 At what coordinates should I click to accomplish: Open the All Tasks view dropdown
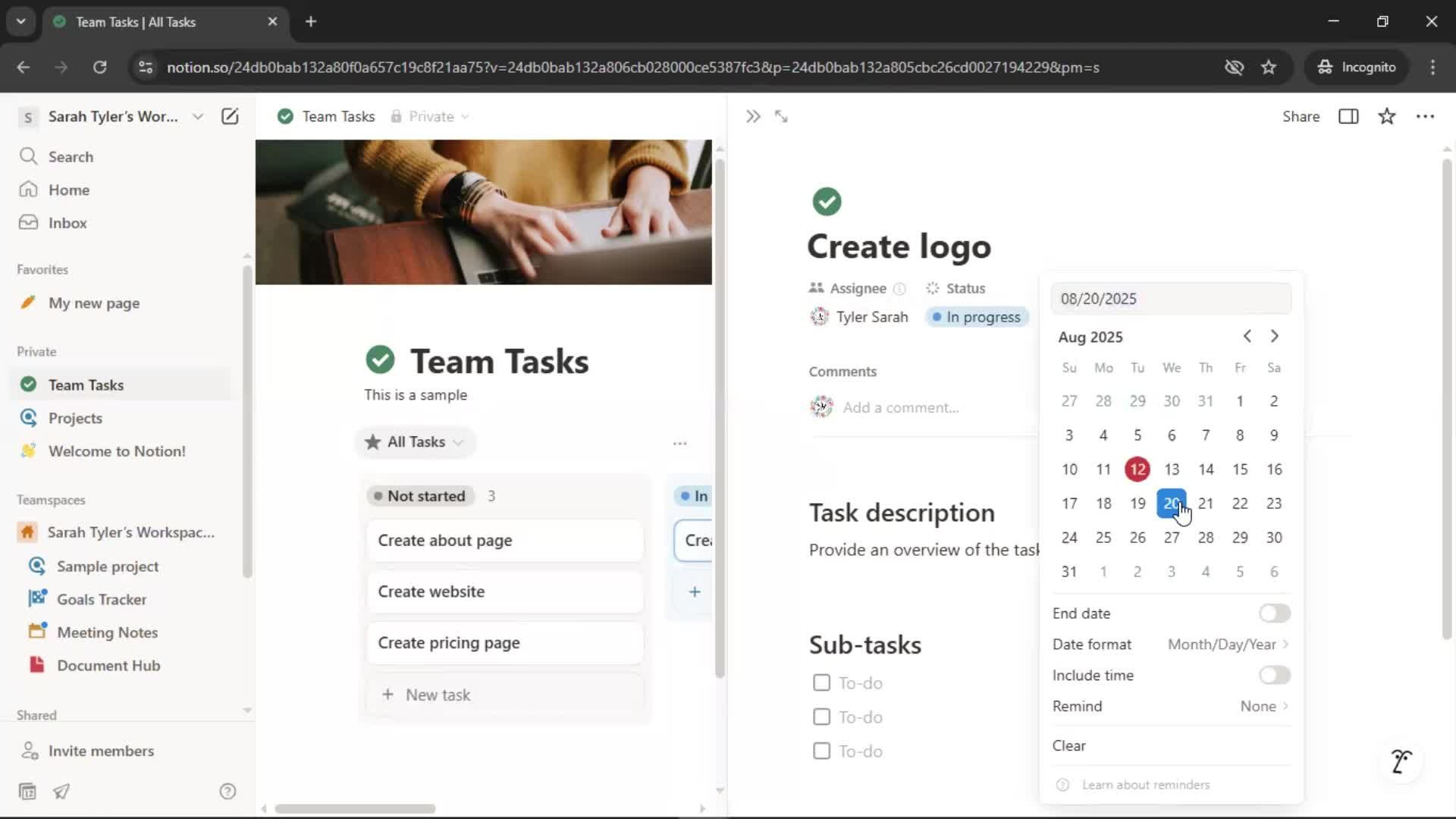point(415,442)
